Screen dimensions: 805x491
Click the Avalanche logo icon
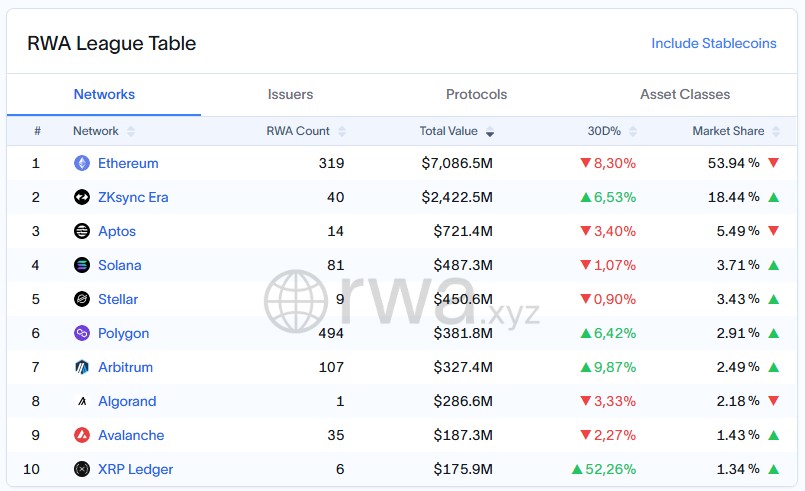(82, 435)
